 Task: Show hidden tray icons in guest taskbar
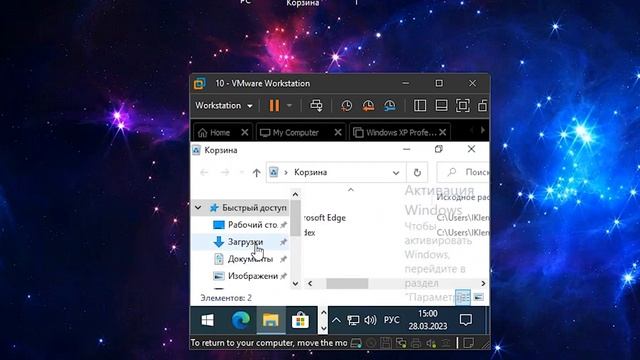point(336,320)
